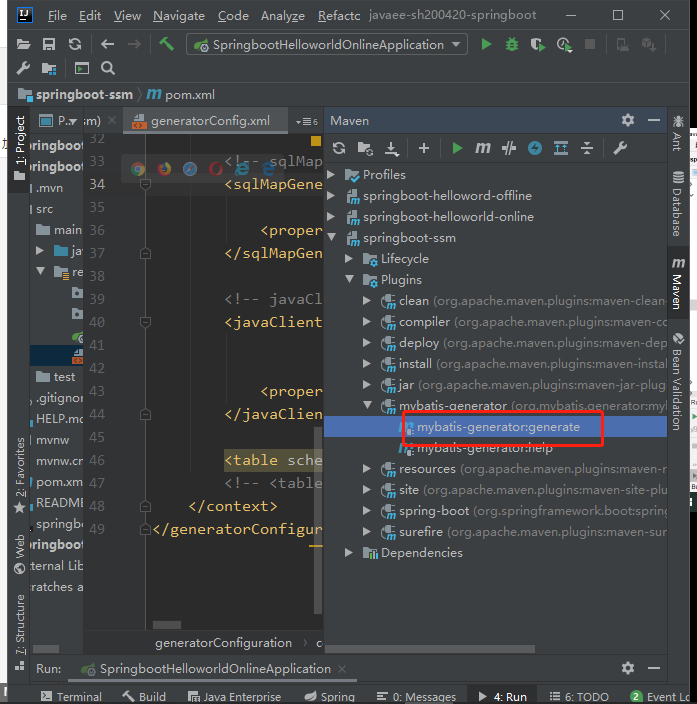Image resolution: width=697 pixels, height=704 pixels.
Task: Expand springboot-helloworld-online Maven project
Action: [331, 216]
